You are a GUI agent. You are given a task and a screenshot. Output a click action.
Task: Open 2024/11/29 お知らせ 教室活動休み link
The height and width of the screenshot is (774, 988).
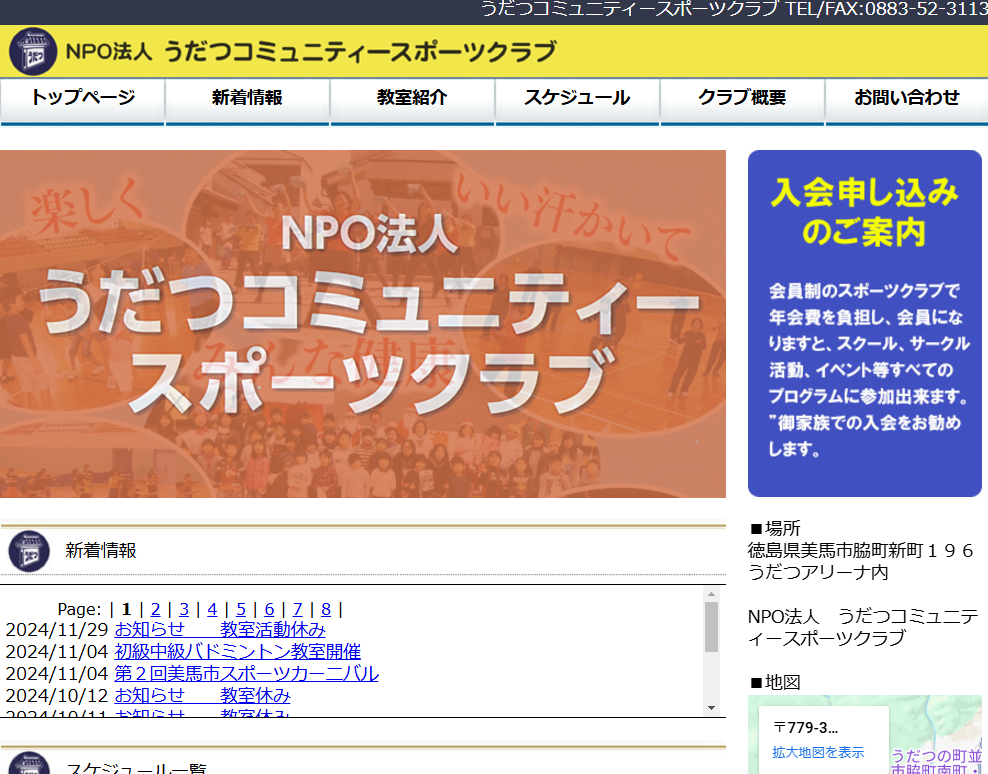coord(220,630)
